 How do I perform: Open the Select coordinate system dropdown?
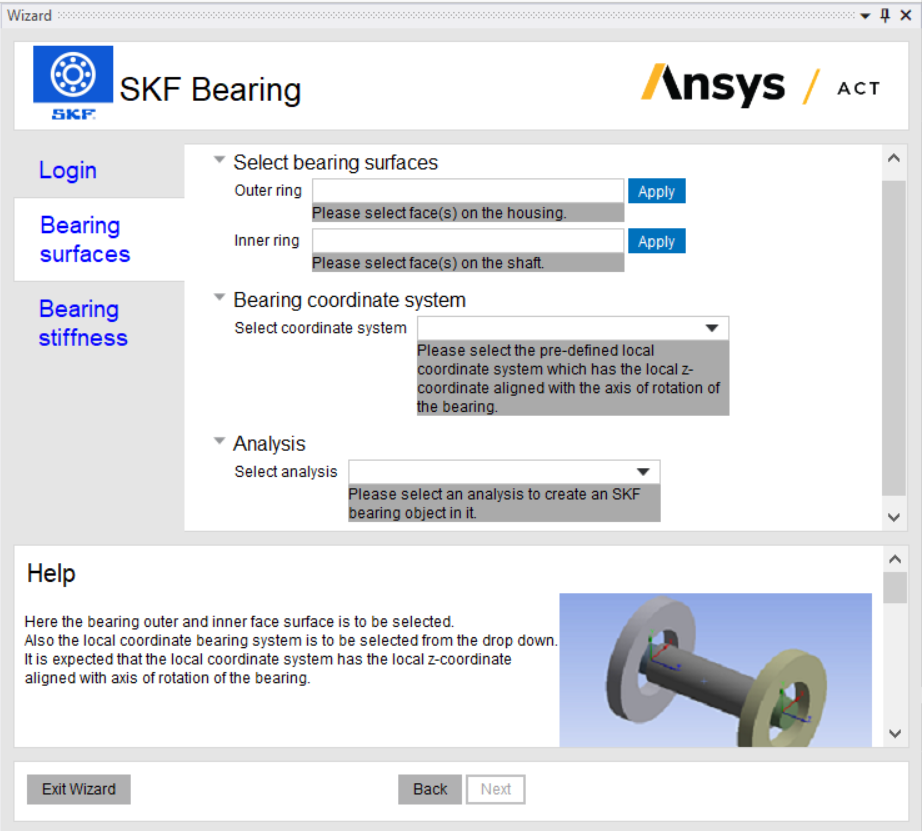573,328
